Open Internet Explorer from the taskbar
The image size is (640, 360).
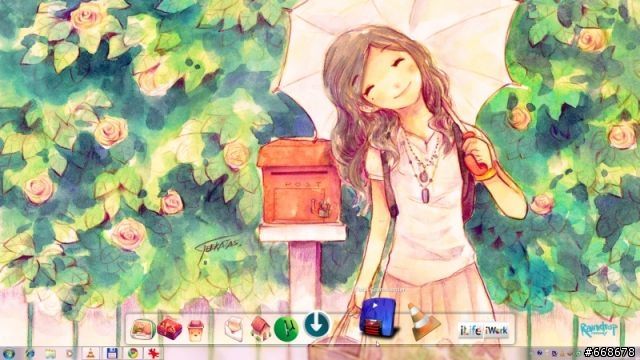pyautogui.click(x=30, y=353)
